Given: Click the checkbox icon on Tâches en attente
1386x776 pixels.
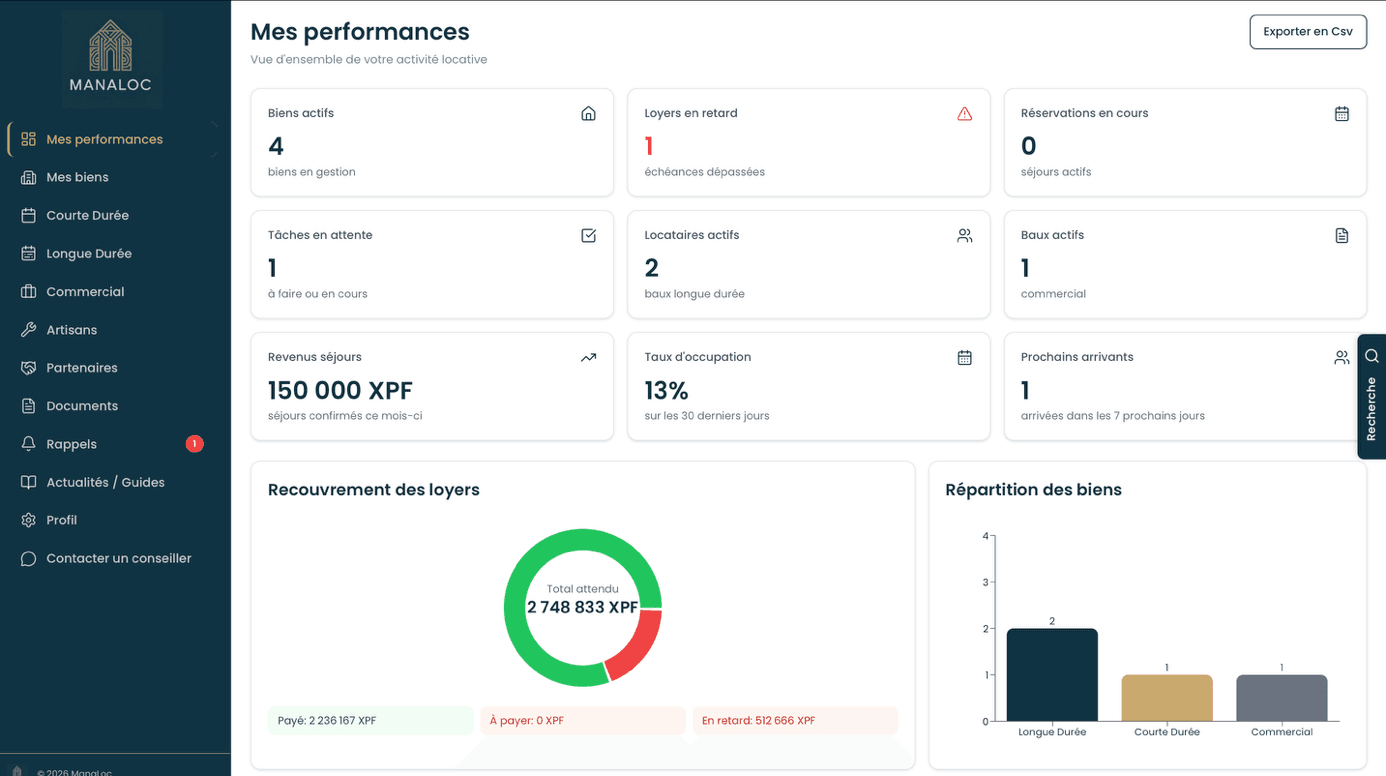Looking at the screenshot, I should click(588, 236).
